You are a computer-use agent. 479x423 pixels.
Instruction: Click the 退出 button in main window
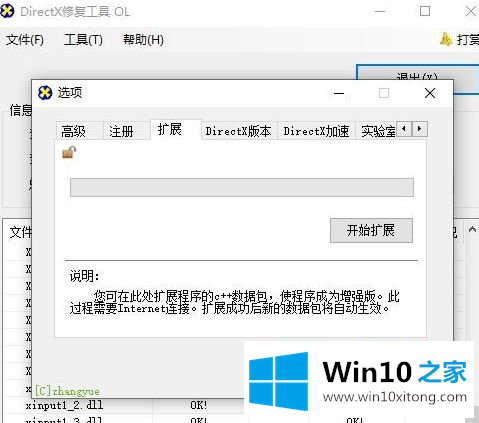pyautogui.click(x=417, y=77)
